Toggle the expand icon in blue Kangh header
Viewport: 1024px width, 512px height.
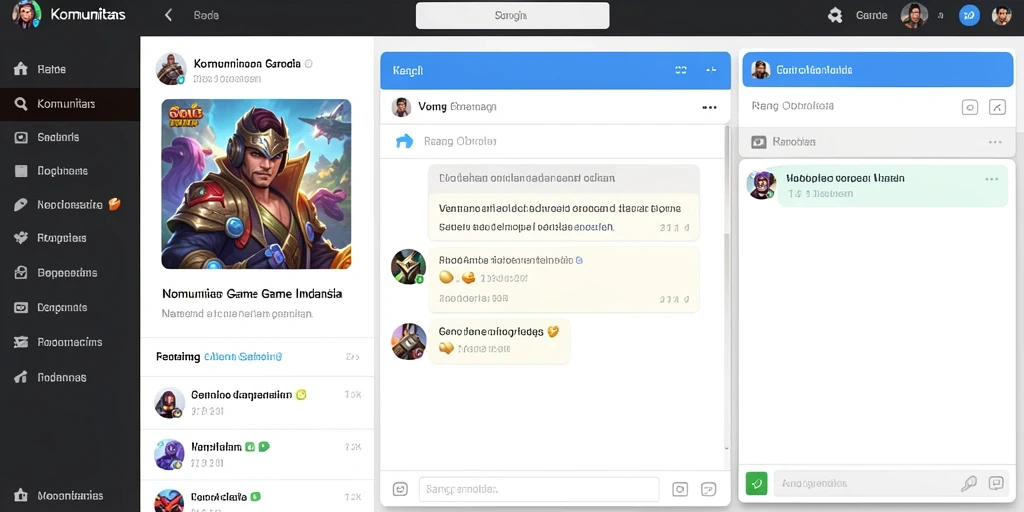(x=681, y=70)
